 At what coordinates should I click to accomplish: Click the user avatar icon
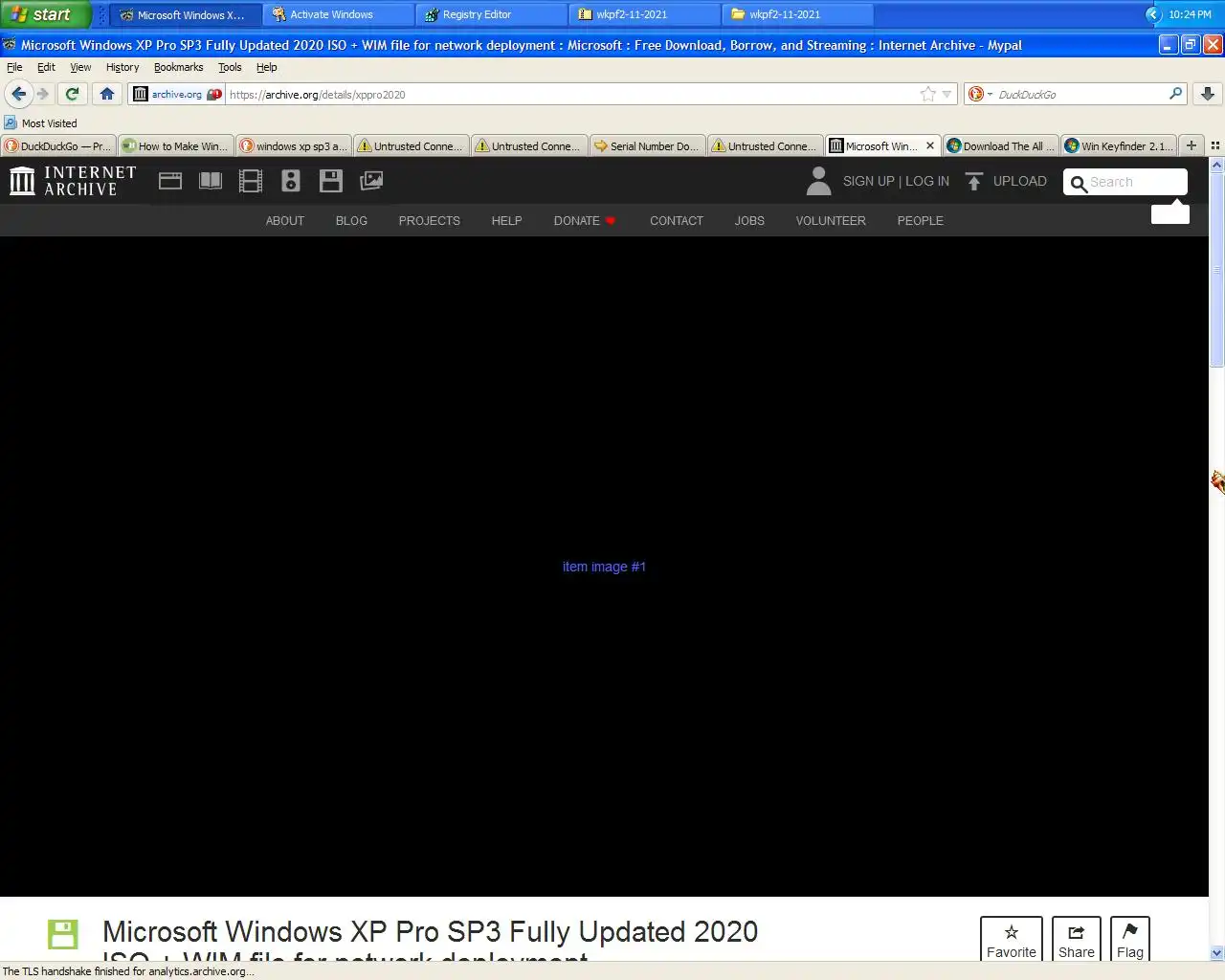[818, 181]
